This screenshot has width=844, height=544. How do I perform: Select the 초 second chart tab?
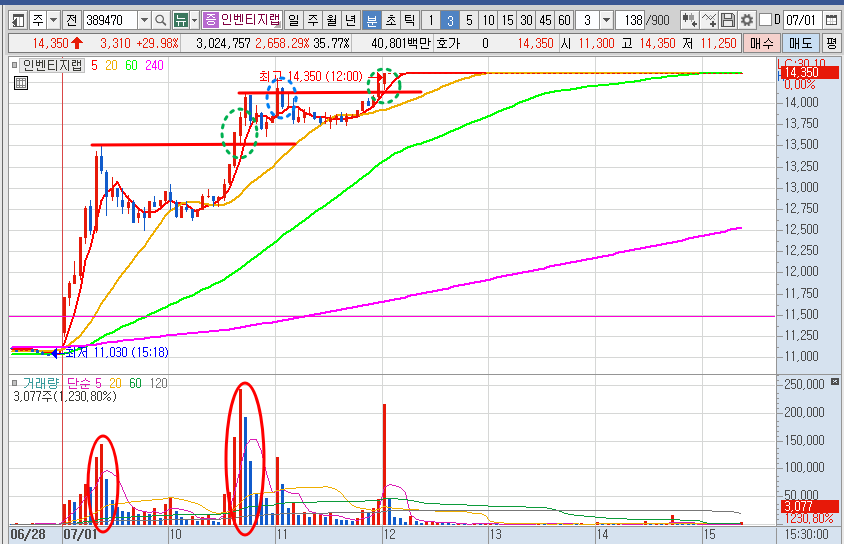[391, 20]
